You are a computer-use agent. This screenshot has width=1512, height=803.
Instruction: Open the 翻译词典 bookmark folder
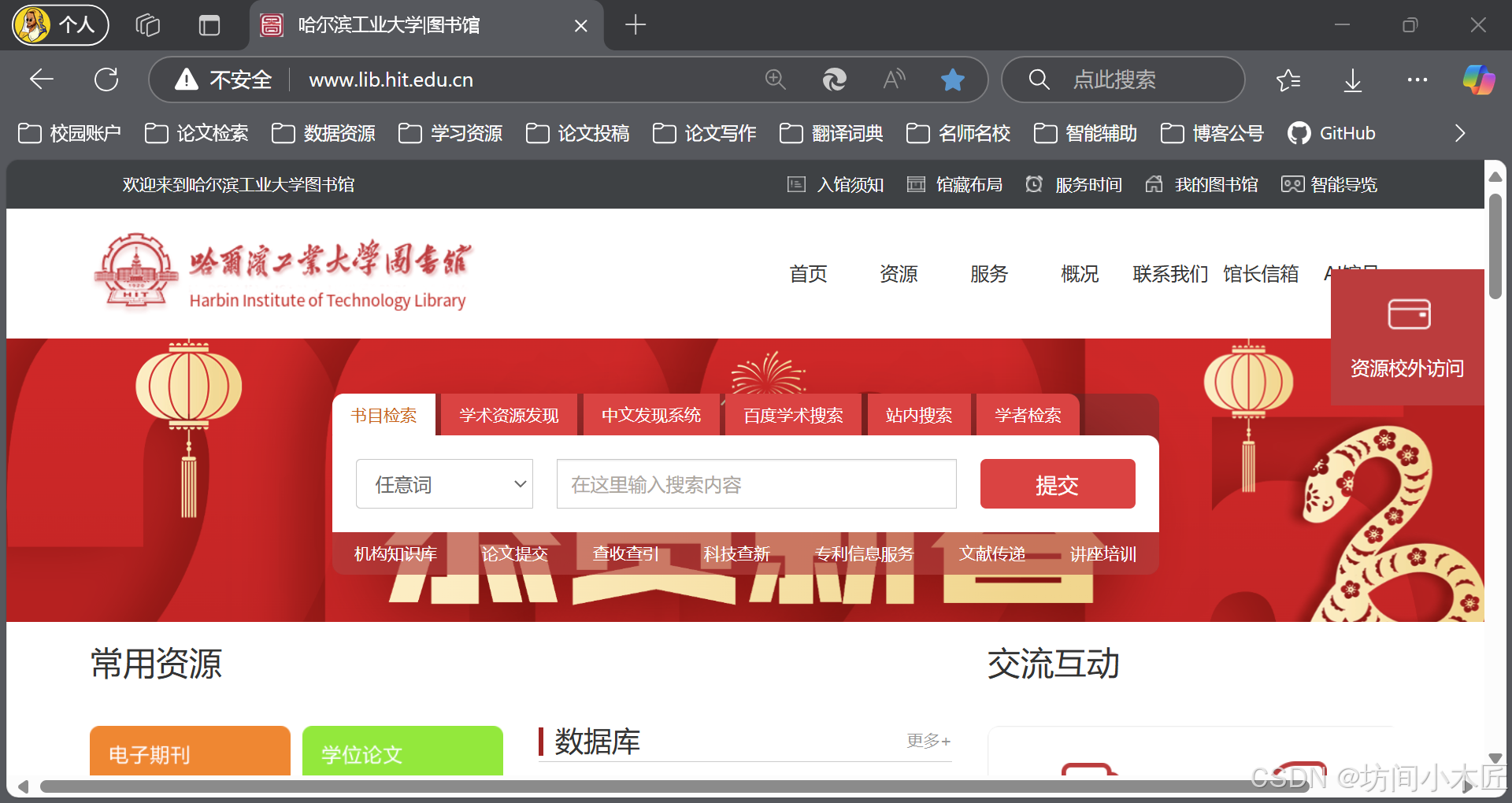pyautogui.click(x=831, y=133)
